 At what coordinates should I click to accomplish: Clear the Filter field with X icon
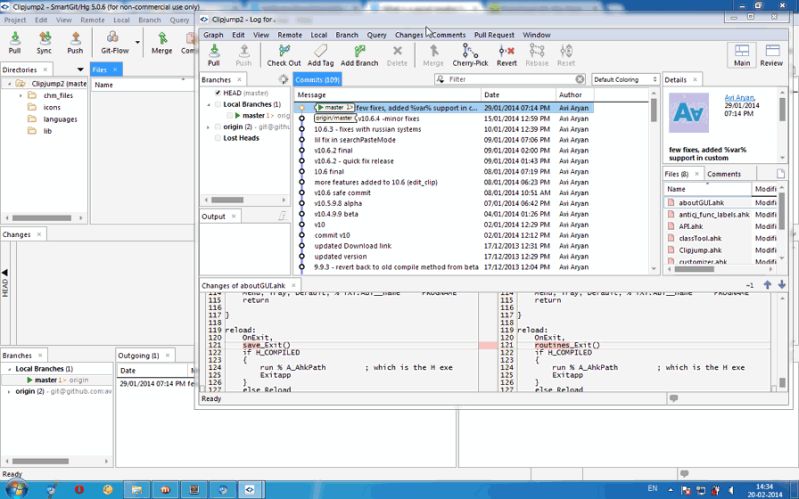coord(580,79)
